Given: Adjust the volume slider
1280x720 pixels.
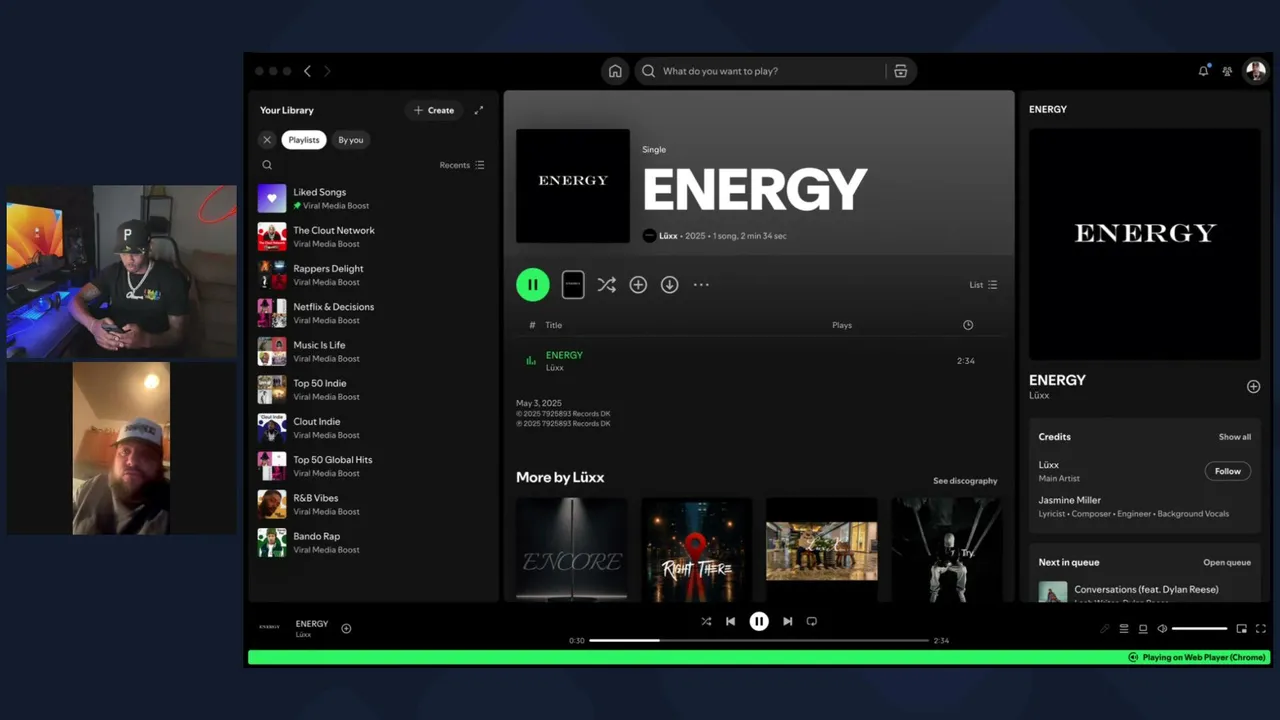Looking at the screenshot, I should tap(1200, 629).
